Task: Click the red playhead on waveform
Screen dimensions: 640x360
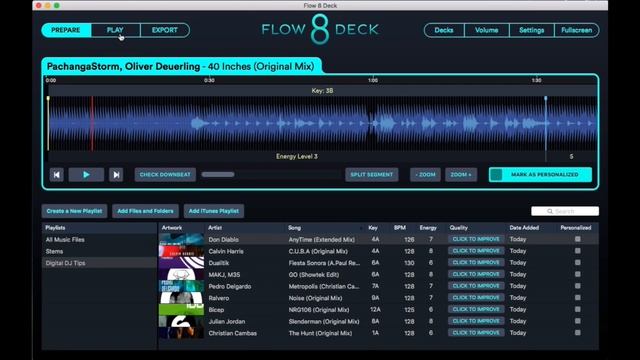Action: (x=92, y=123)
